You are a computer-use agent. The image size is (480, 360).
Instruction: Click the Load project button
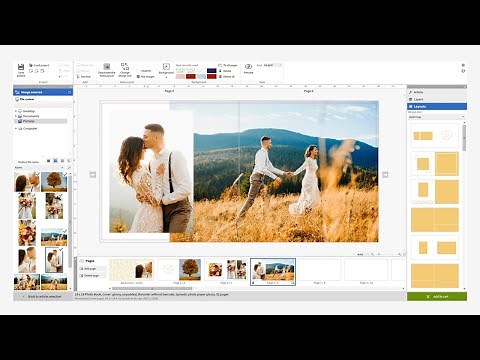point(39,65)
